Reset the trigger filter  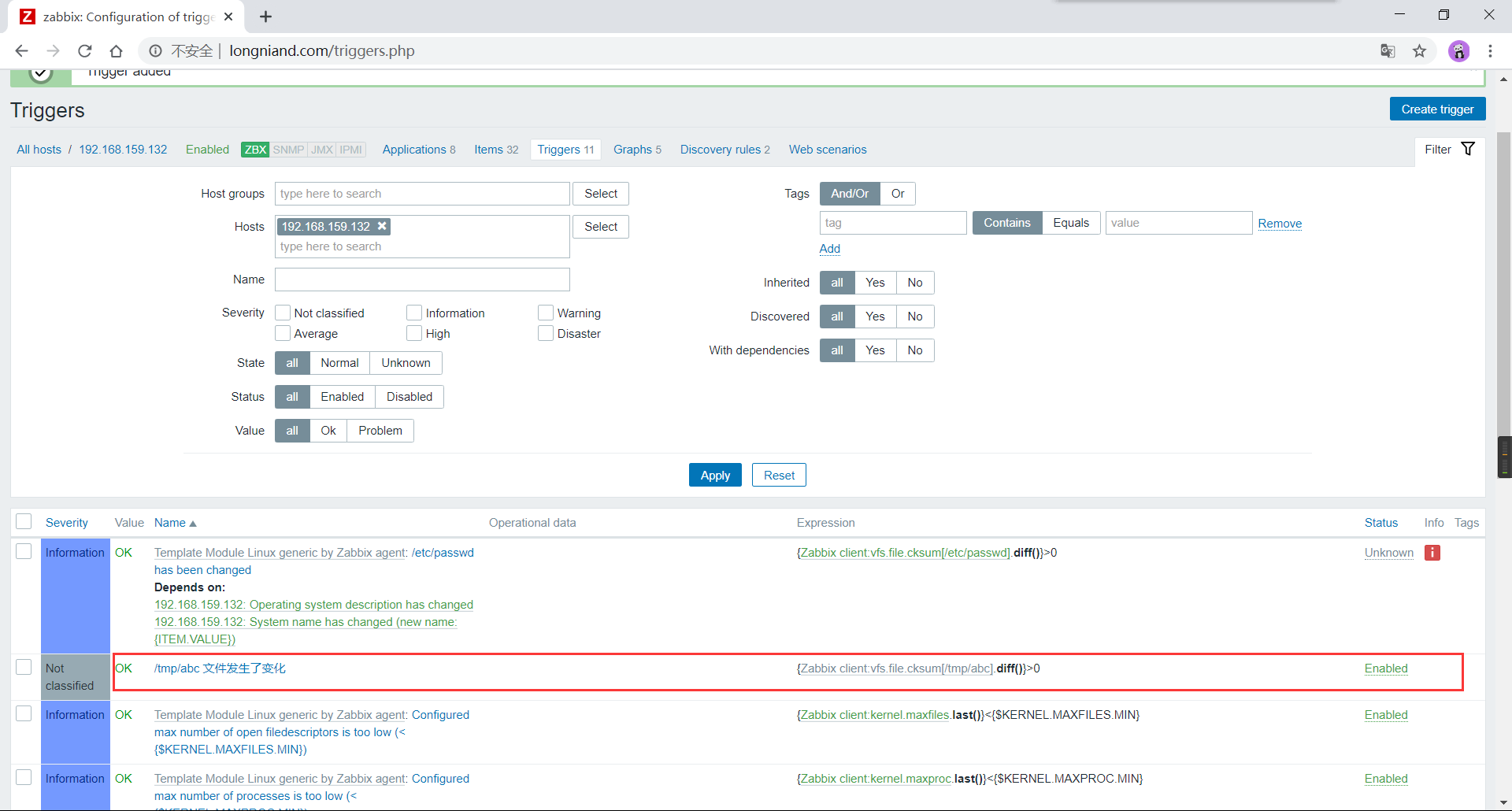click(779, 476)
